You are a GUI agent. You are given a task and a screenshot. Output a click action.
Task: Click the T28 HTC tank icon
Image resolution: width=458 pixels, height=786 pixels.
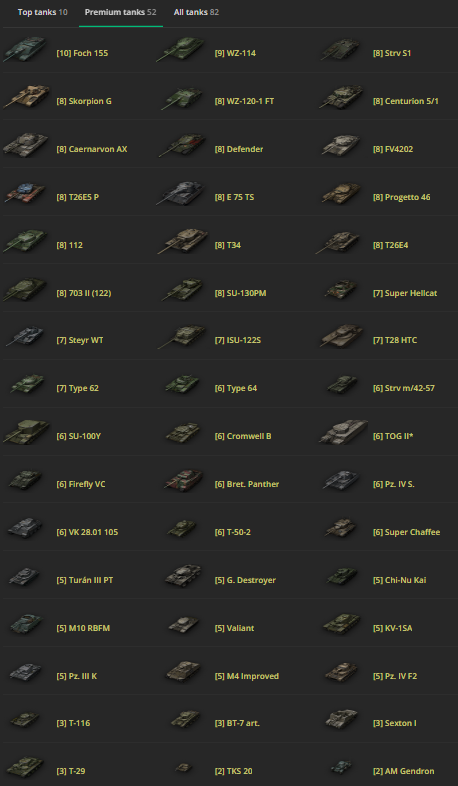(342, 336)
